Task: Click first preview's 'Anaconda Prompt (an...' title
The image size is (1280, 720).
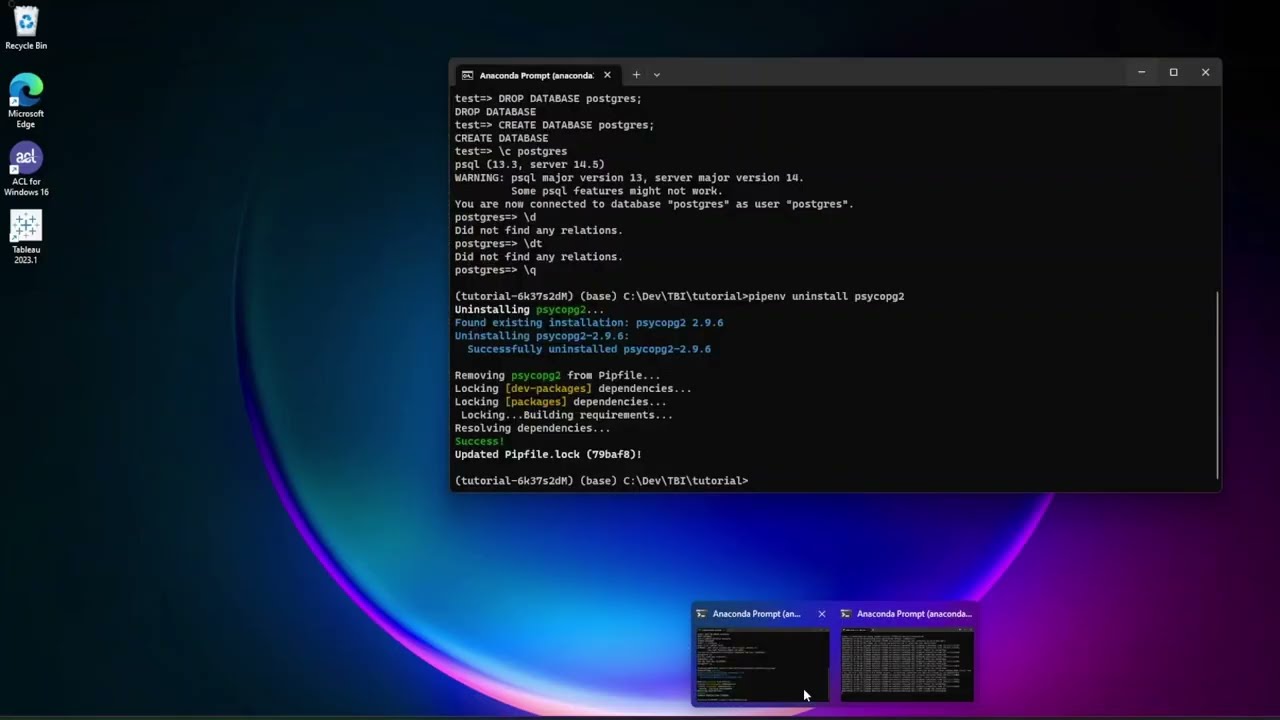Action: coord(756,614)
